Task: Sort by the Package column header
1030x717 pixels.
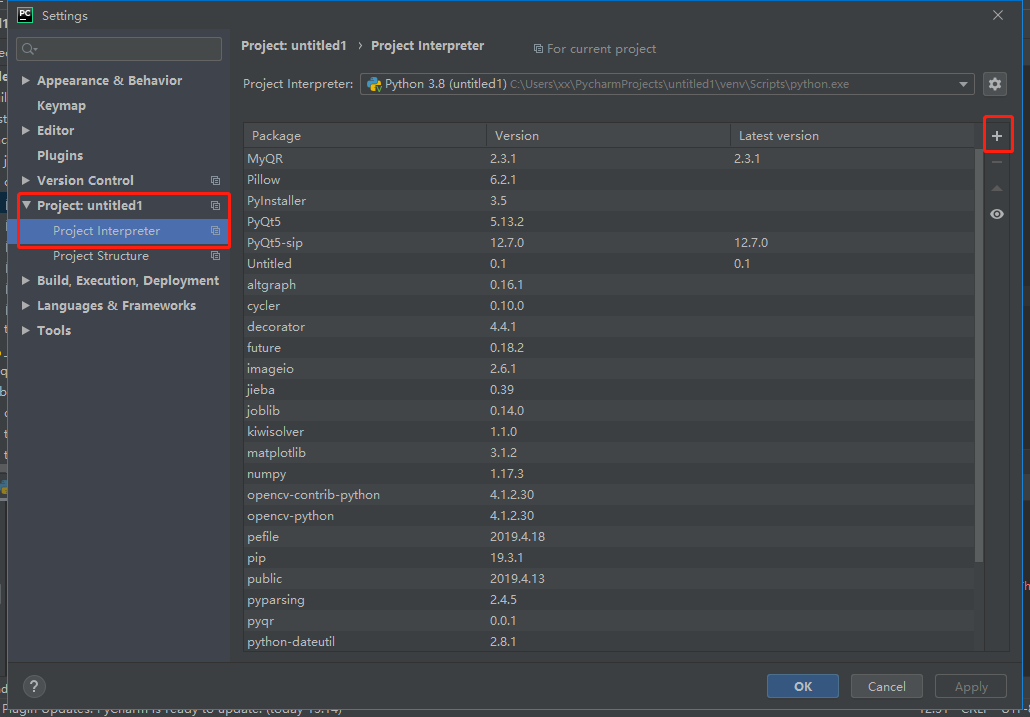Action: pos(365,135)
